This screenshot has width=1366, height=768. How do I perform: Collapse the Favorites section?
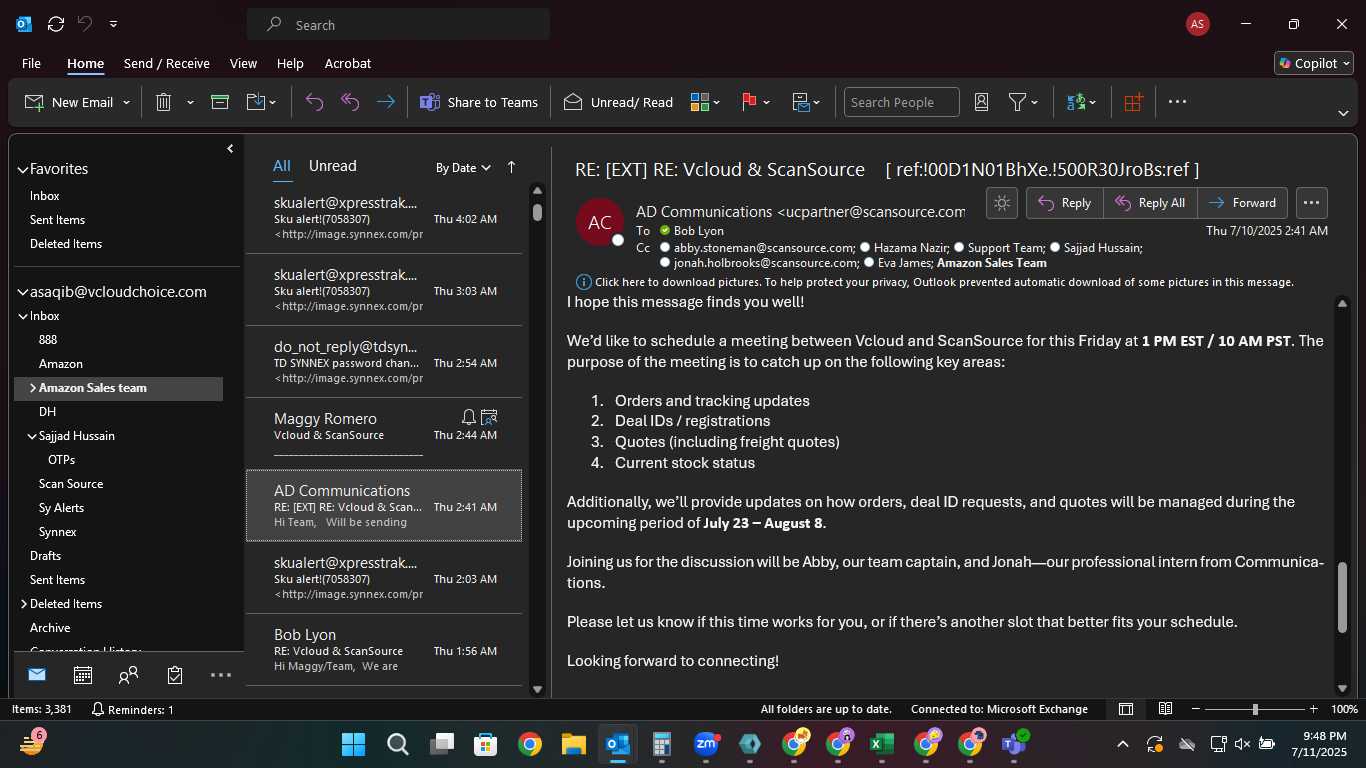(23, 170)
